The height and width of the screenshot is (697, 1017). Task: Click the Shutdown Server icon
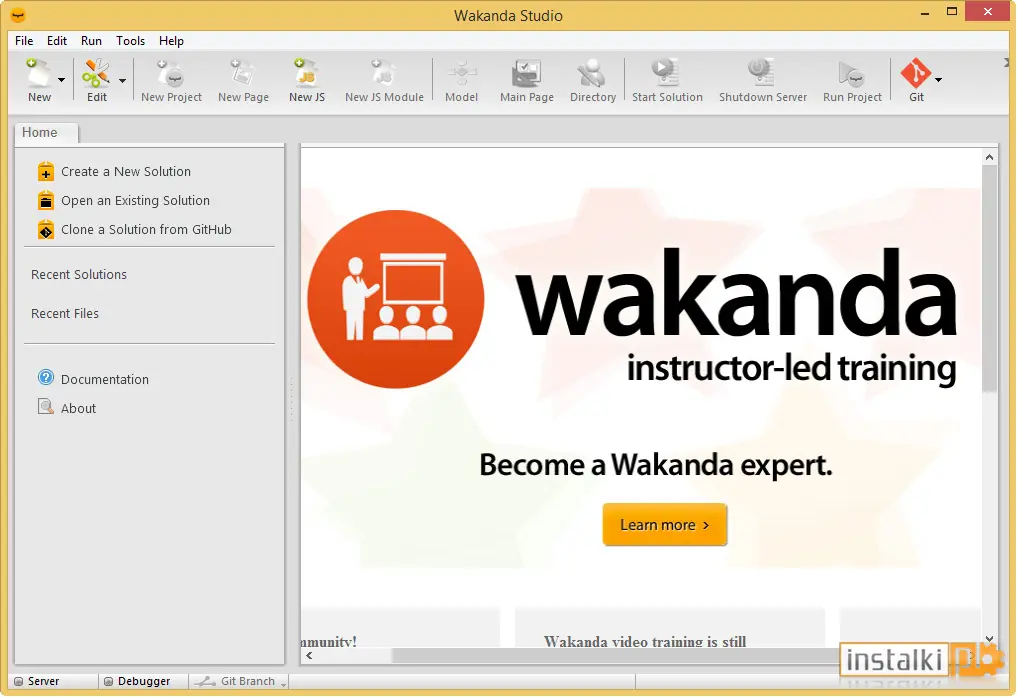tap(762, 73)
